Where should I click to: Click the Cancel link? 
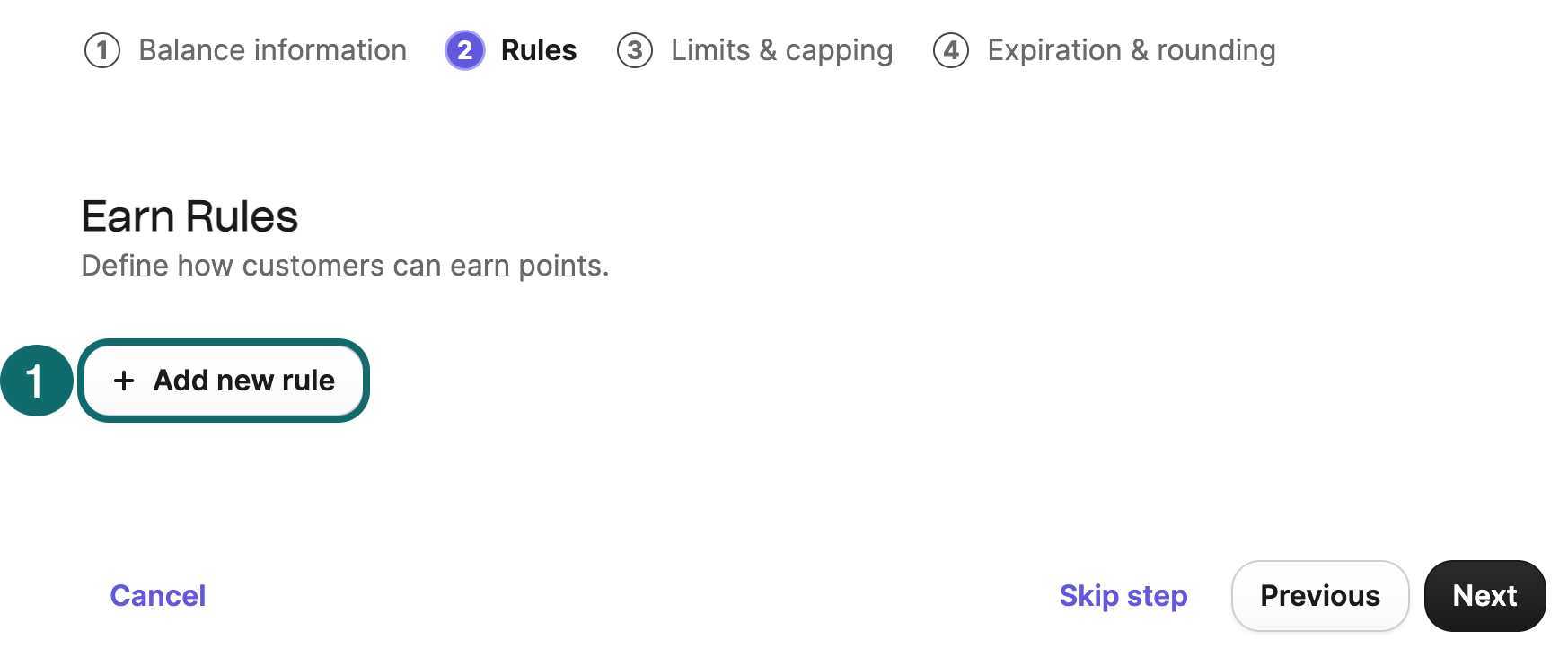(x=157, y=595)
